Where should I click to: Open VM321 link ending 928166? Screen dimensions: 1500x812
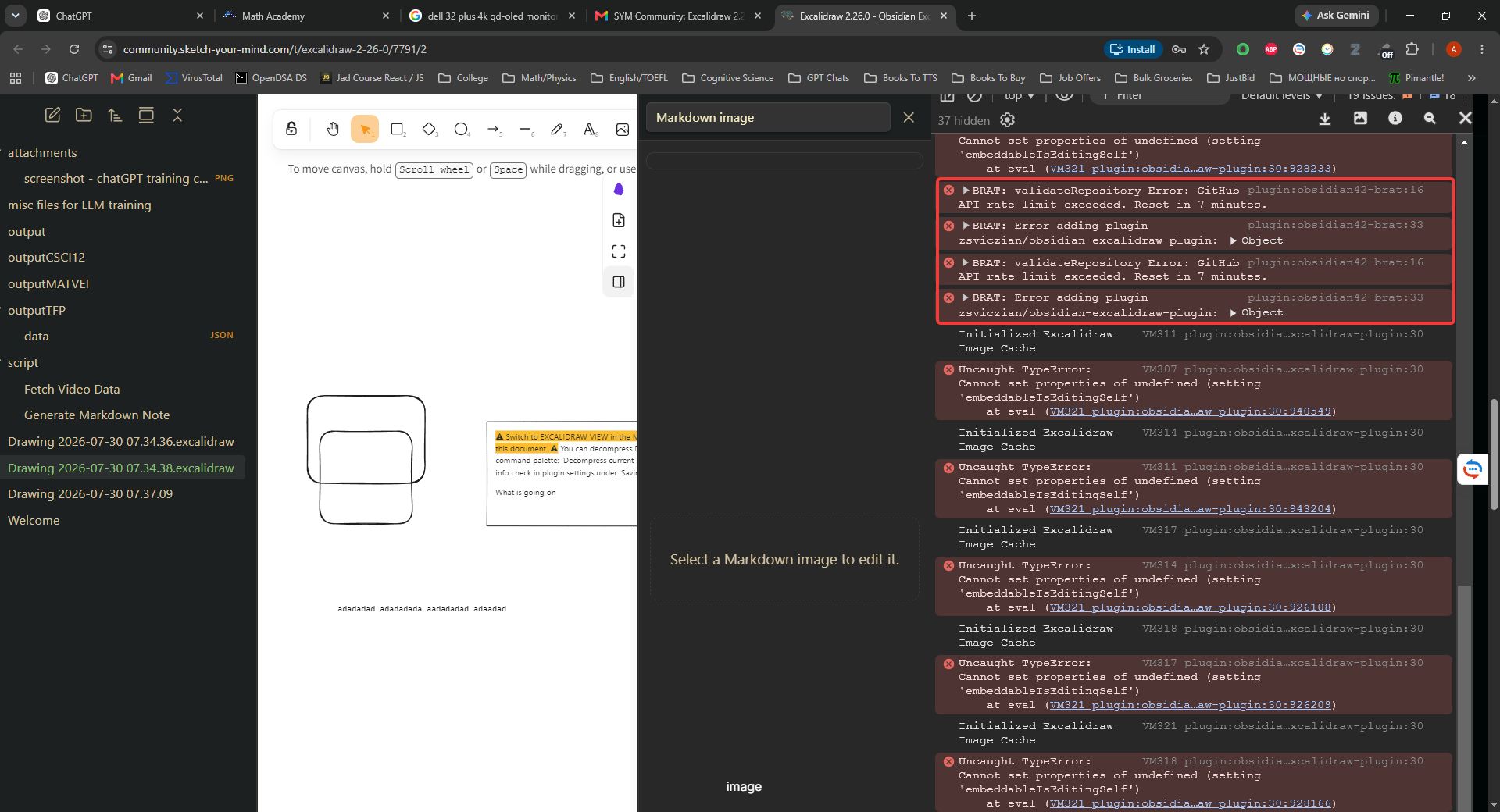(x=1191, y=803)
